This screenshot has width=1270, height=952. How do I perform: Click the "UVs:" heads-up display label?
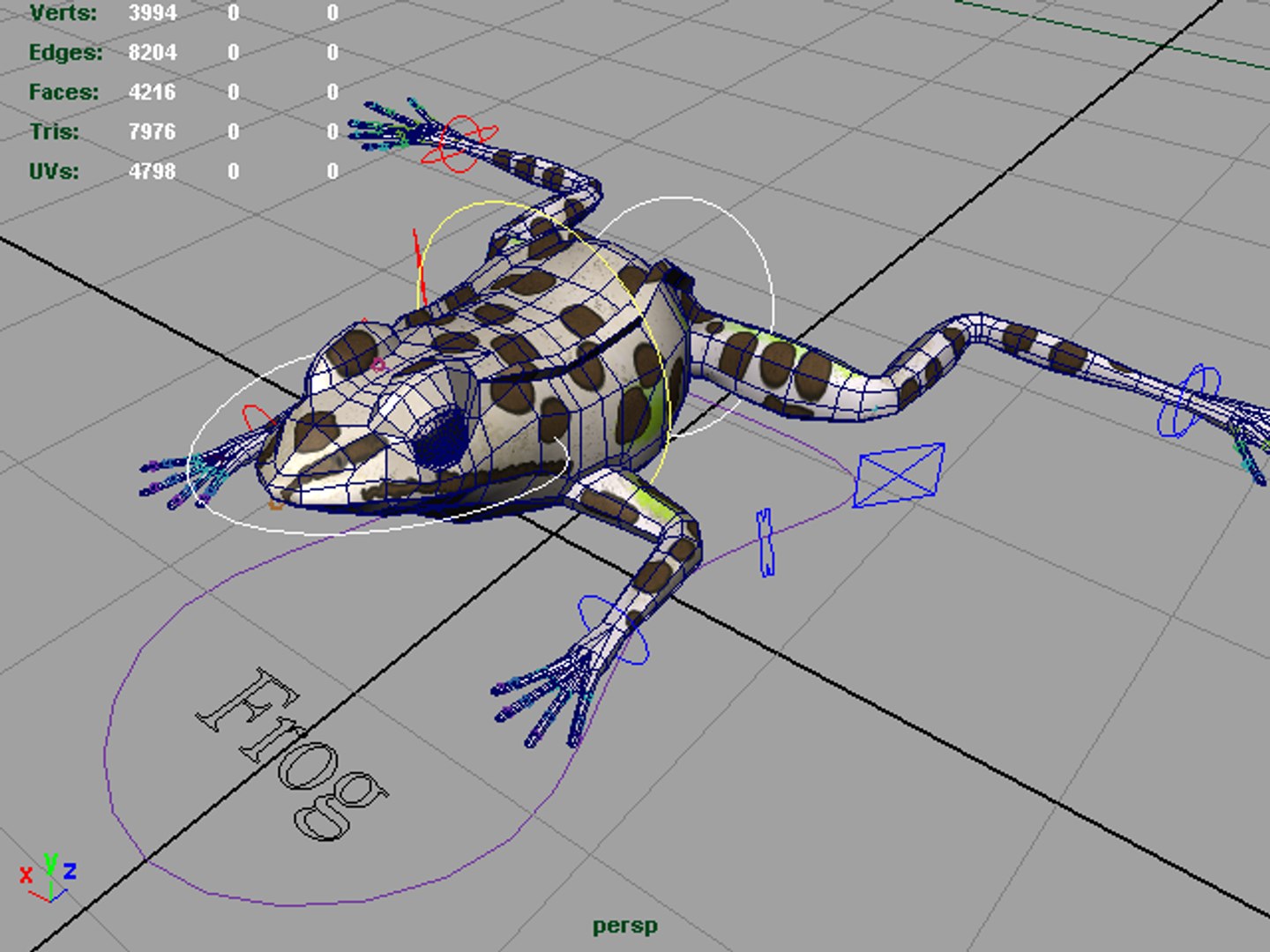coord(54,171)
